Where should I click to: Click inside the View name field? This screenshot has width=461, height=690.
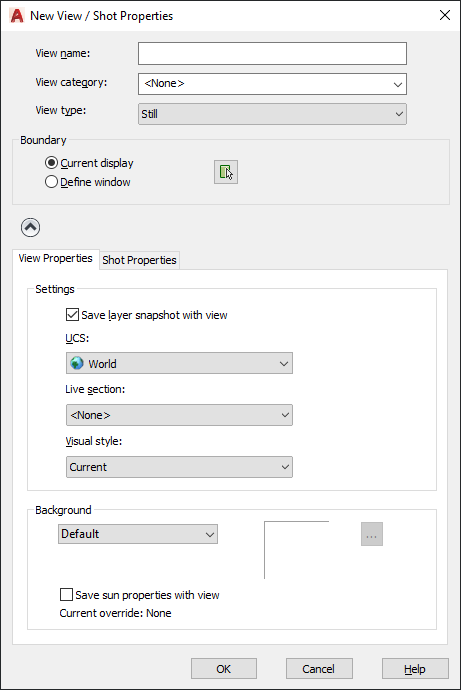[272, 54]
